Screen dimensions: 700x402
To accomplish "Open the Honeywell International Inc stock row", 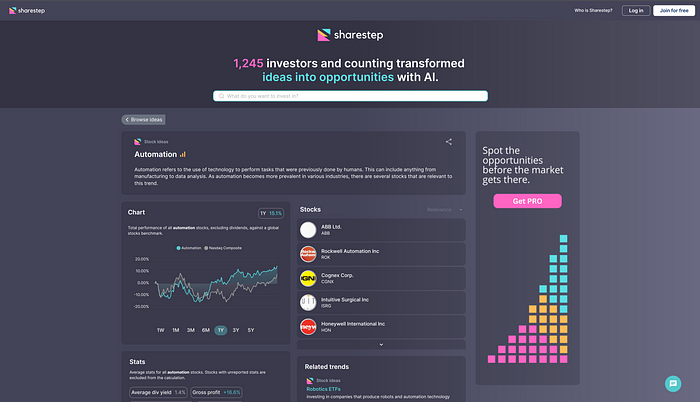I will (381, 327).
